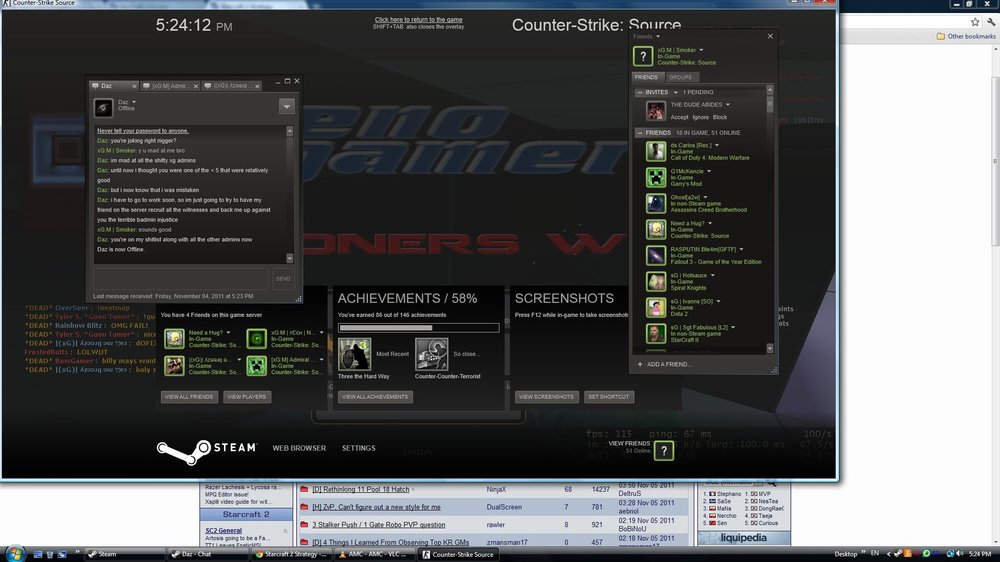Click Counter-Counter-Terrorist achievement icon
1000x562 pixels.
[x=431, y=354]
